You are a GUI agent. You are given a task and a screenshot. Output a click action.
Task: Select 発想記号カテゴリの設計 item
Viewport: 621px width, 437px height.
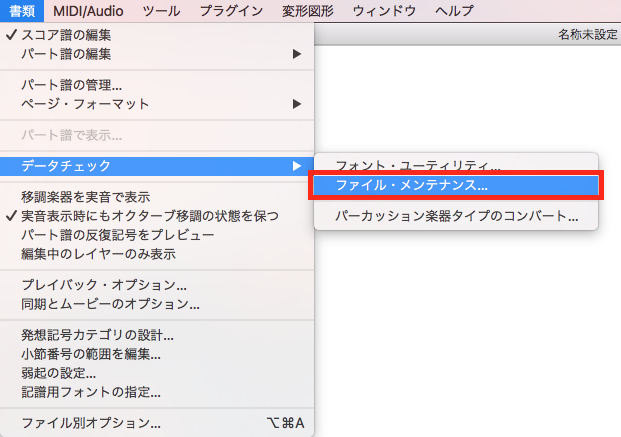(x=98, y=334)
